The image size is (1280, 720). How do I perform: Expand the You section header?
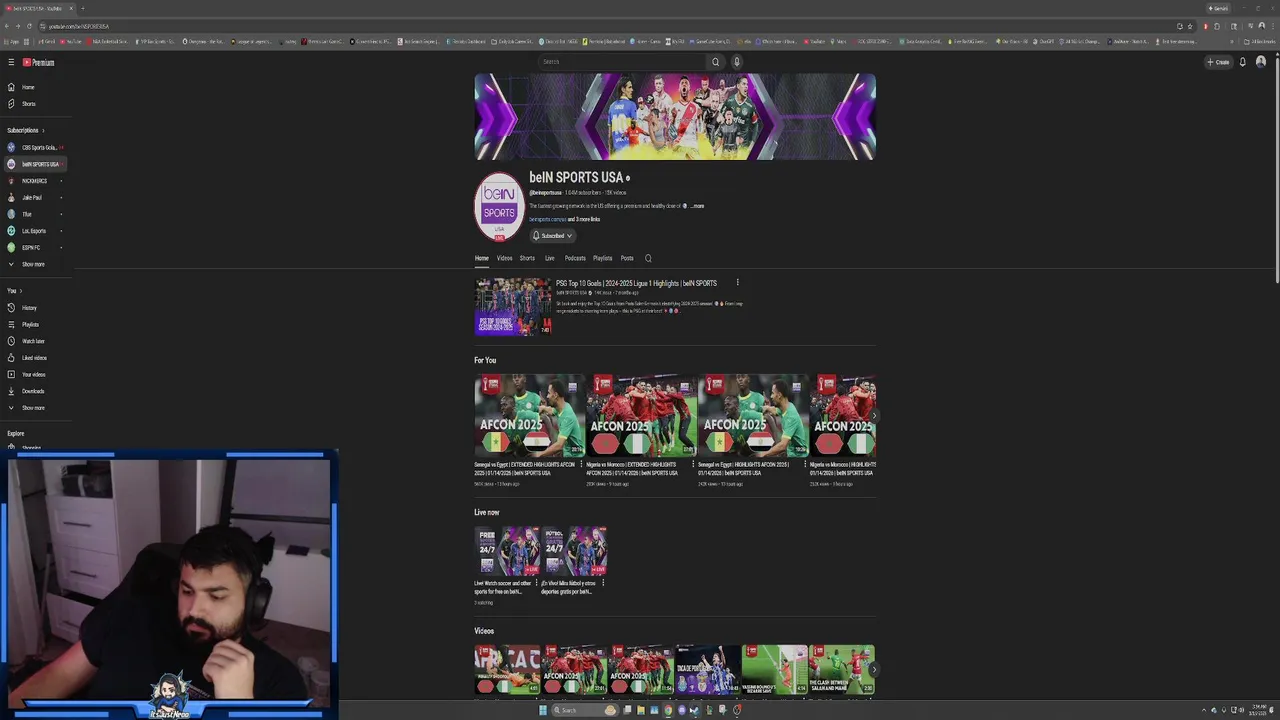click(14, 291)
